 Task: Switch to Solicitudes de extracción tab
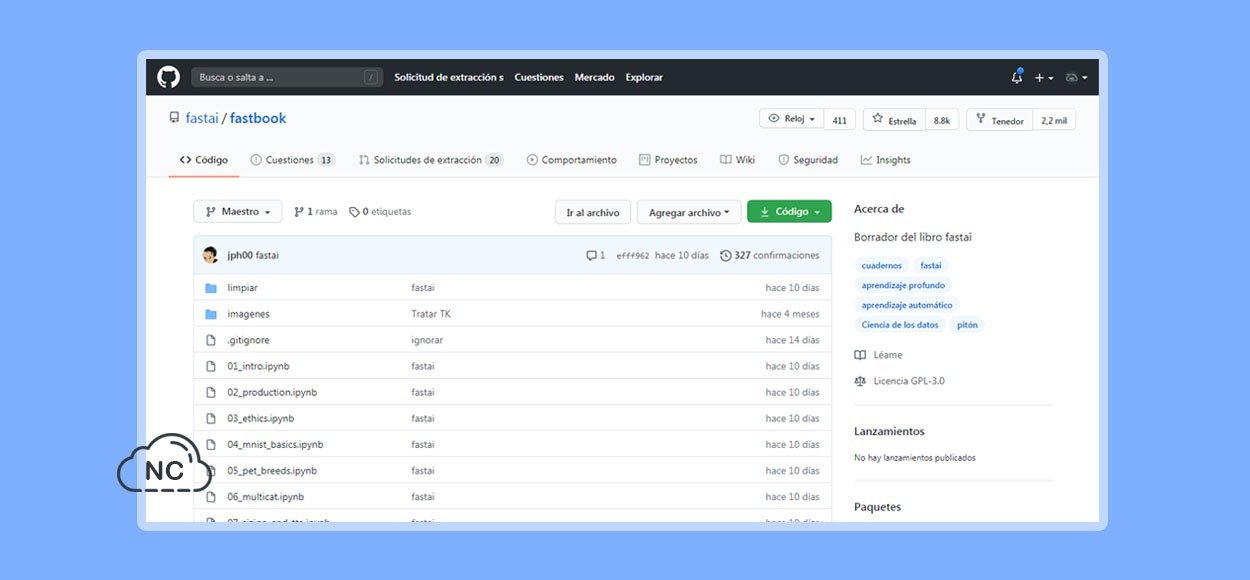(x=430, y=160)
